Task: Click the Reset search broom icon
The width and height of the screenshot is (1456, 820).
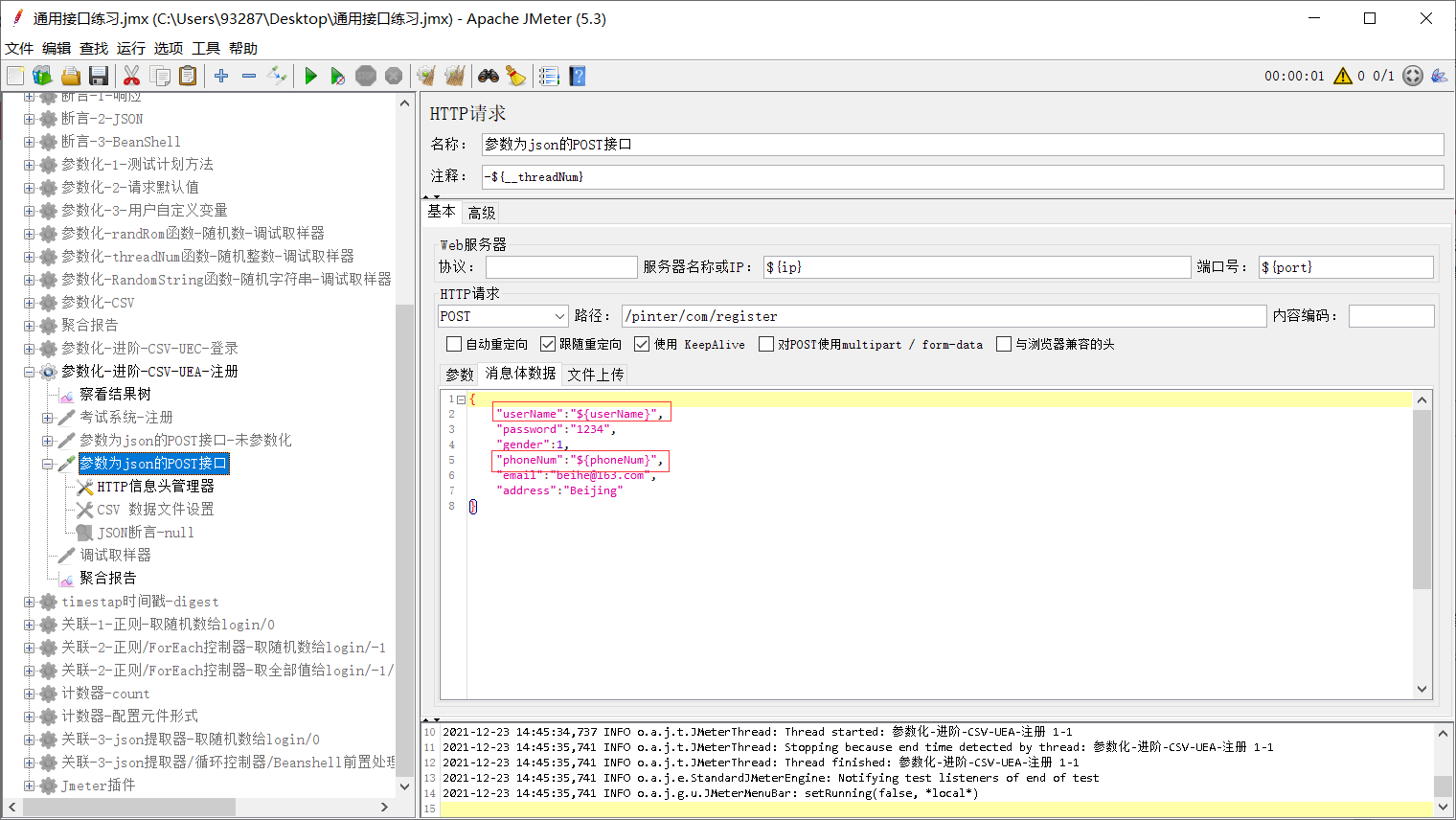Action: 515,76
